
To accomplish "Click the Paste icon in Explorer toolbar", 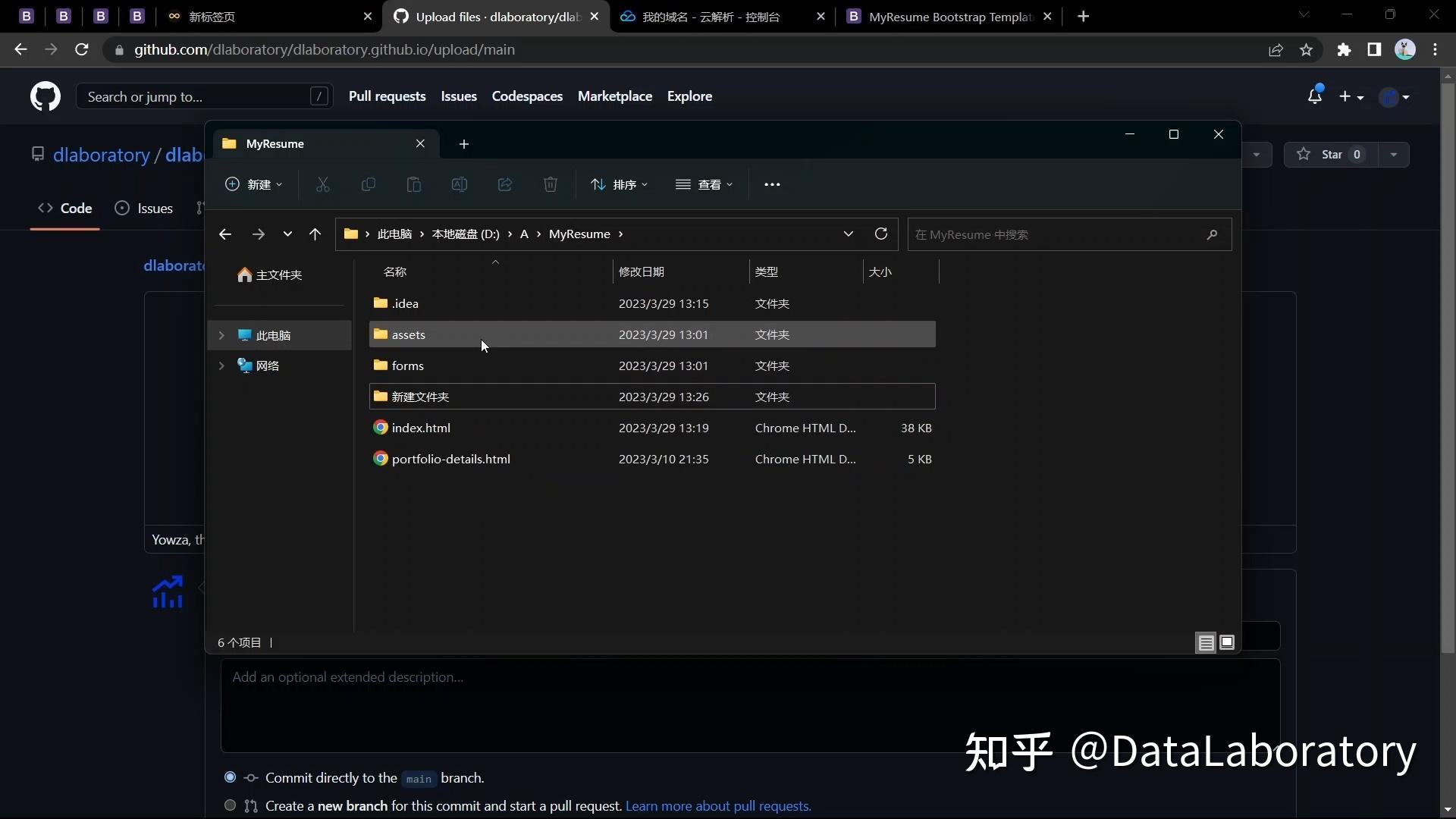I will pyautogui.click(x=414, y=184).
